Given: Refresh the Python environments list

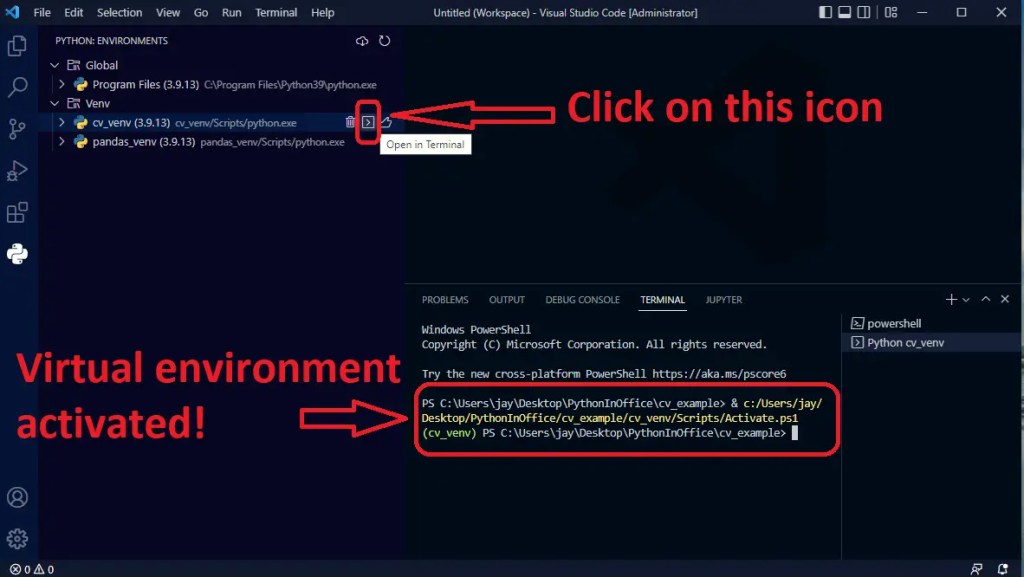Looking at the screenshot, I should pos(385,41).
